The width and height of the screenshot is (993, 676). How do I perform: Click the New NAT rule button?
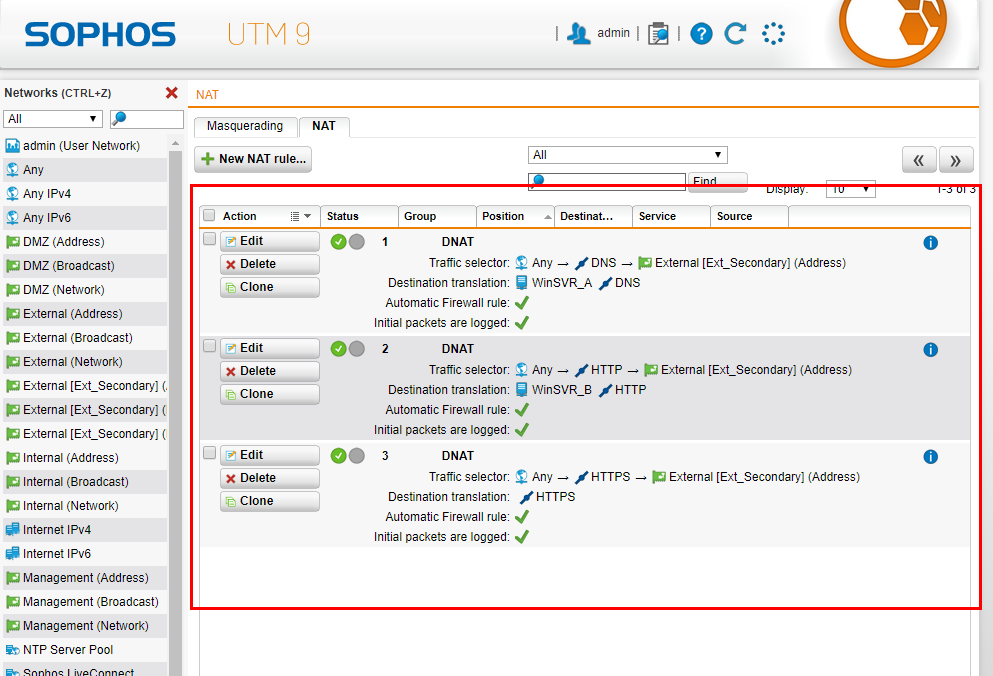click(x=253, y=159)
